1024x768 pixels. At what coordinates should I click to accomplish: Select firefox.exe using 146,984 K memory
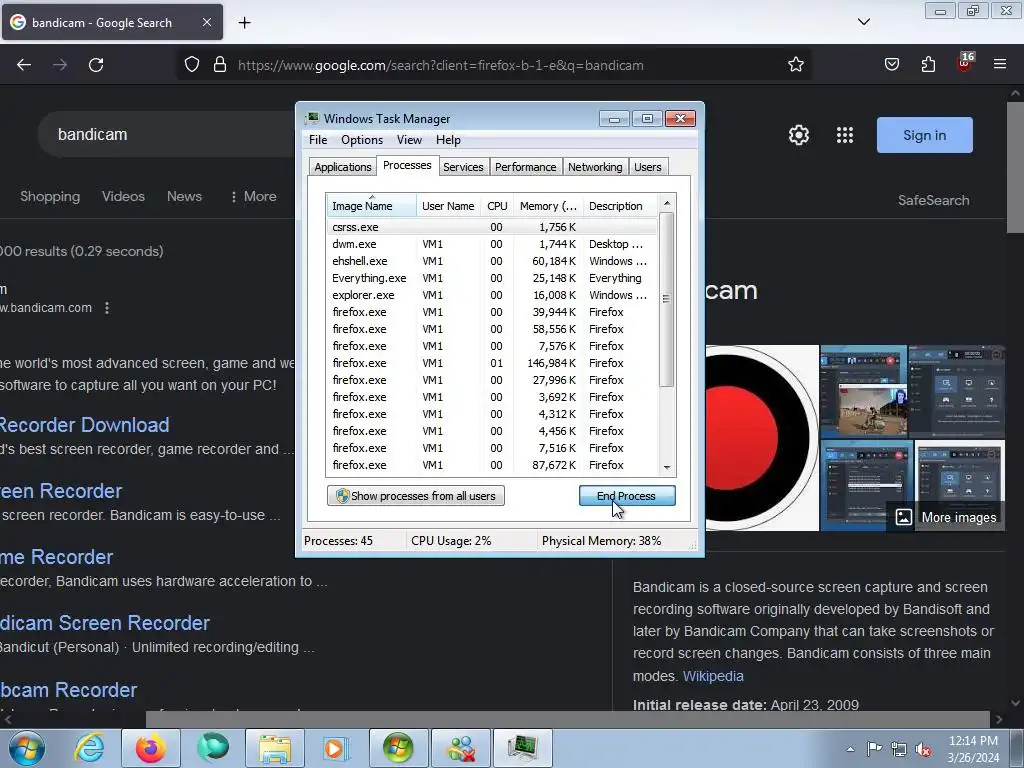tap(492, 363)
